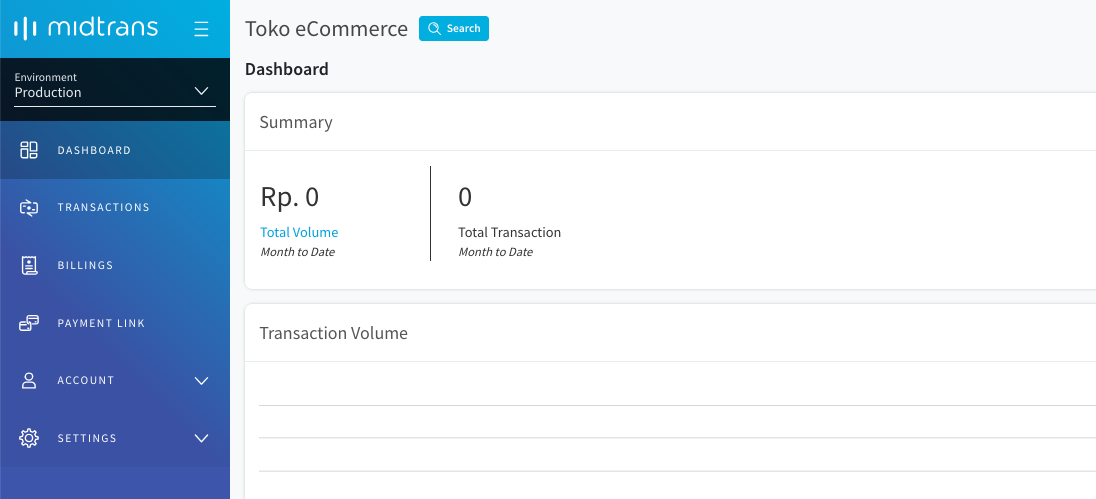The width and height of the screenshot is (1096, 499).
Task: Click the Payment Link cards icon
Action: [29, 324]
